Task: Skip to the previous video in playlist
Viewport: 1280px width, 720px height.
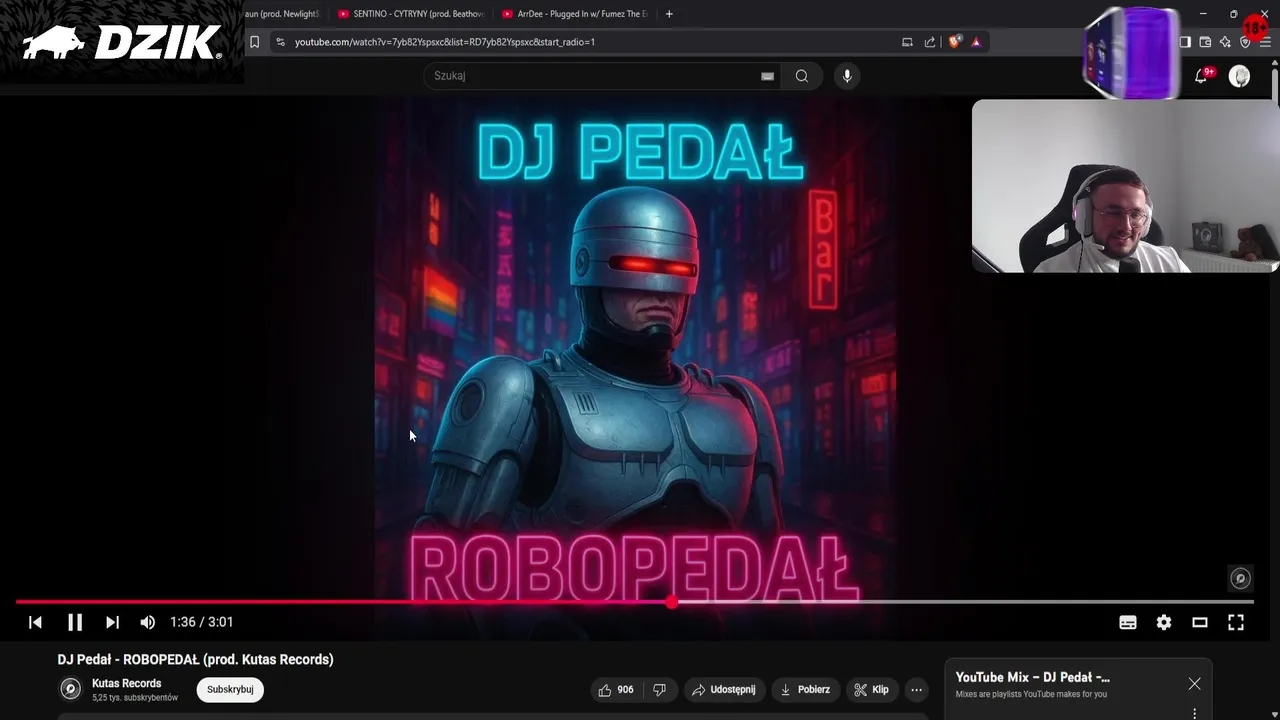Action: point(35,622)
